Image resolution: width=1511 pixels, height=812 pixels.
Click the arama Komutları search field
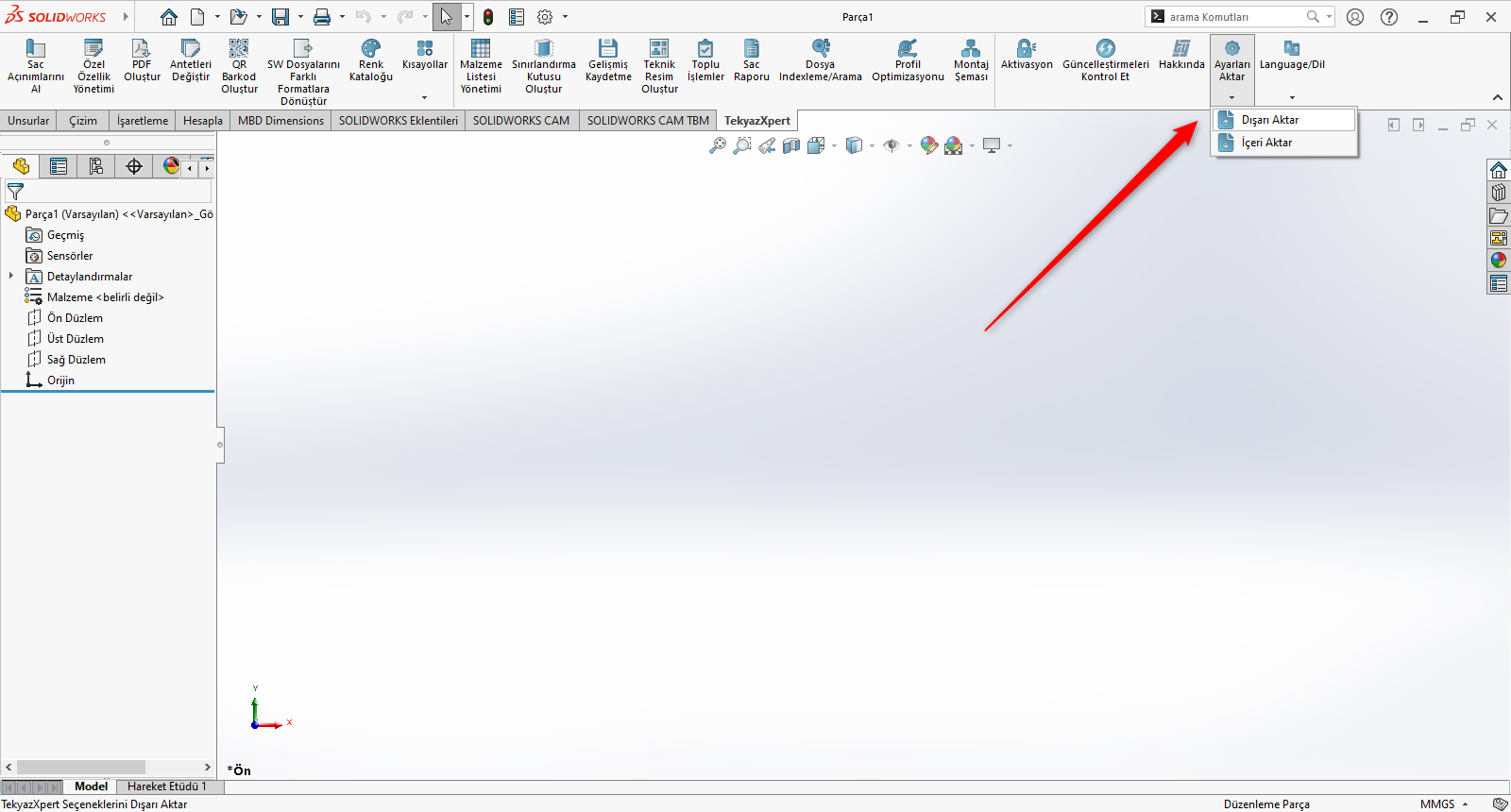[1237, 17]
